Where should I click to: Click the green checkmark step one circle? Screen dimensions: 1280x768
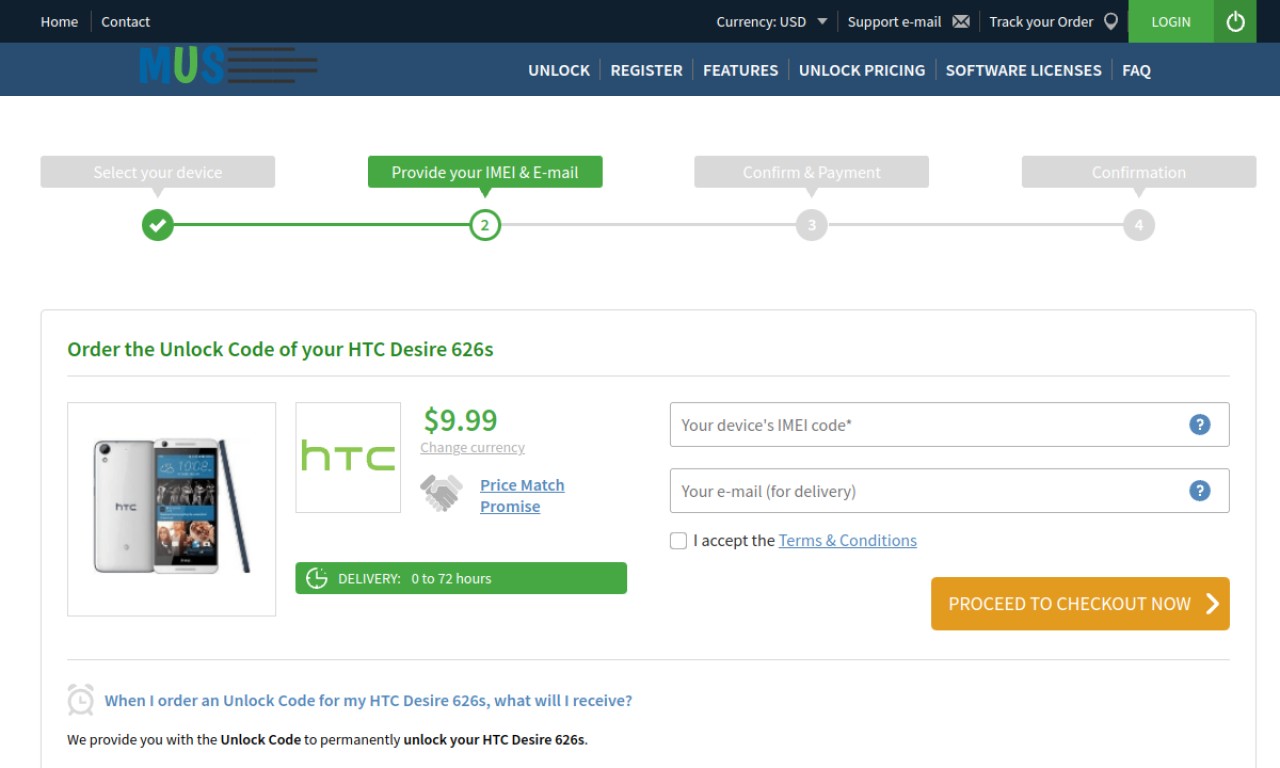click(157, 225)
